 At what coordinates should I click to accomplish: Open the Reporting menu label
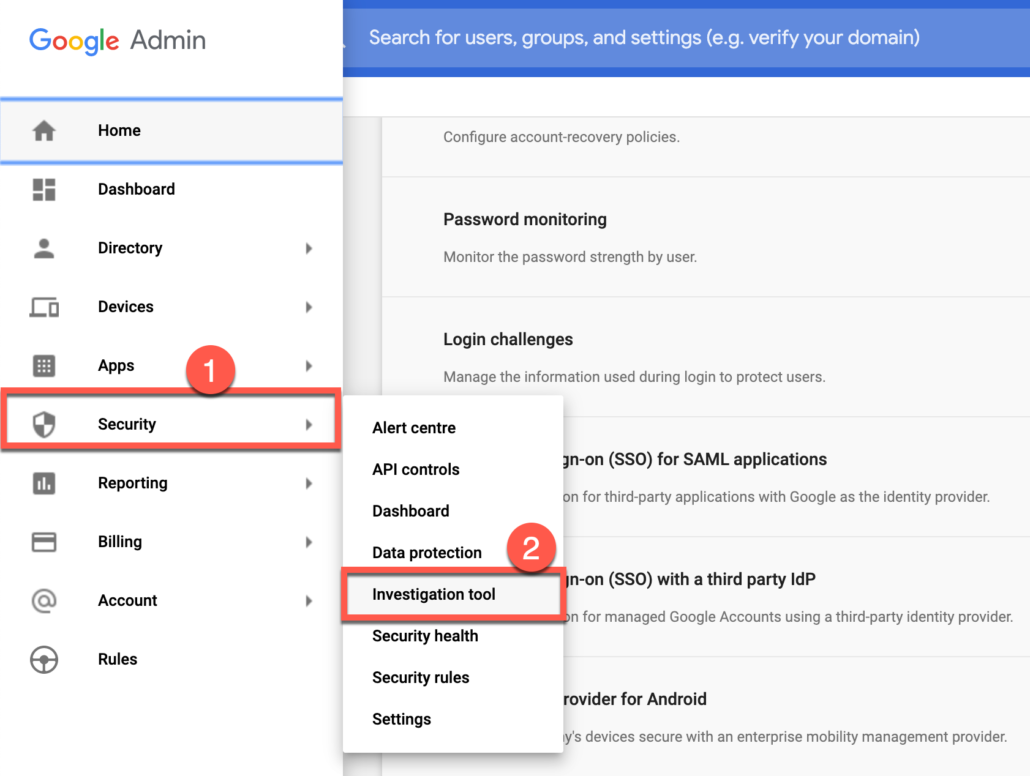133,483
